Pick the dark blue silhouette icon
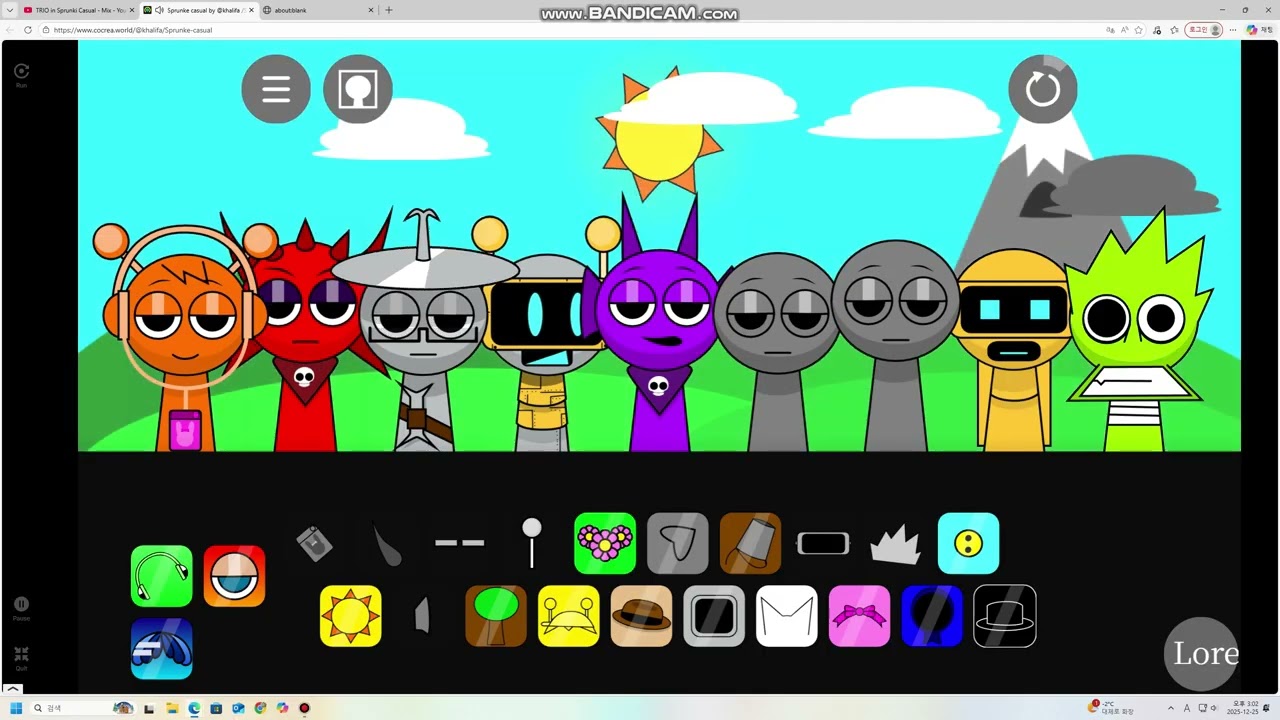1280x720 pixels. coord(932,616)
